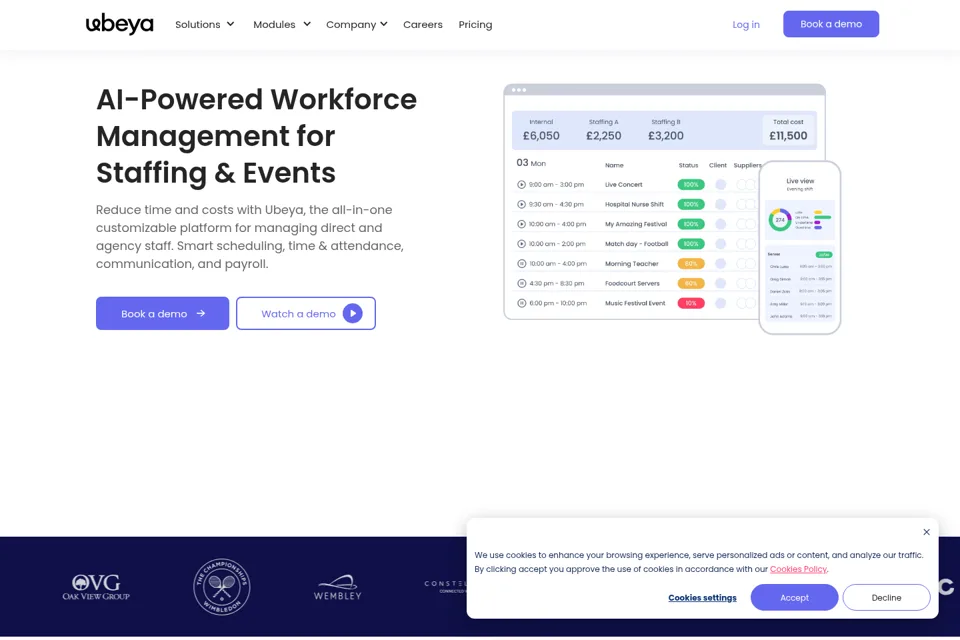Open the Pricing page

(x=475, y=24)
